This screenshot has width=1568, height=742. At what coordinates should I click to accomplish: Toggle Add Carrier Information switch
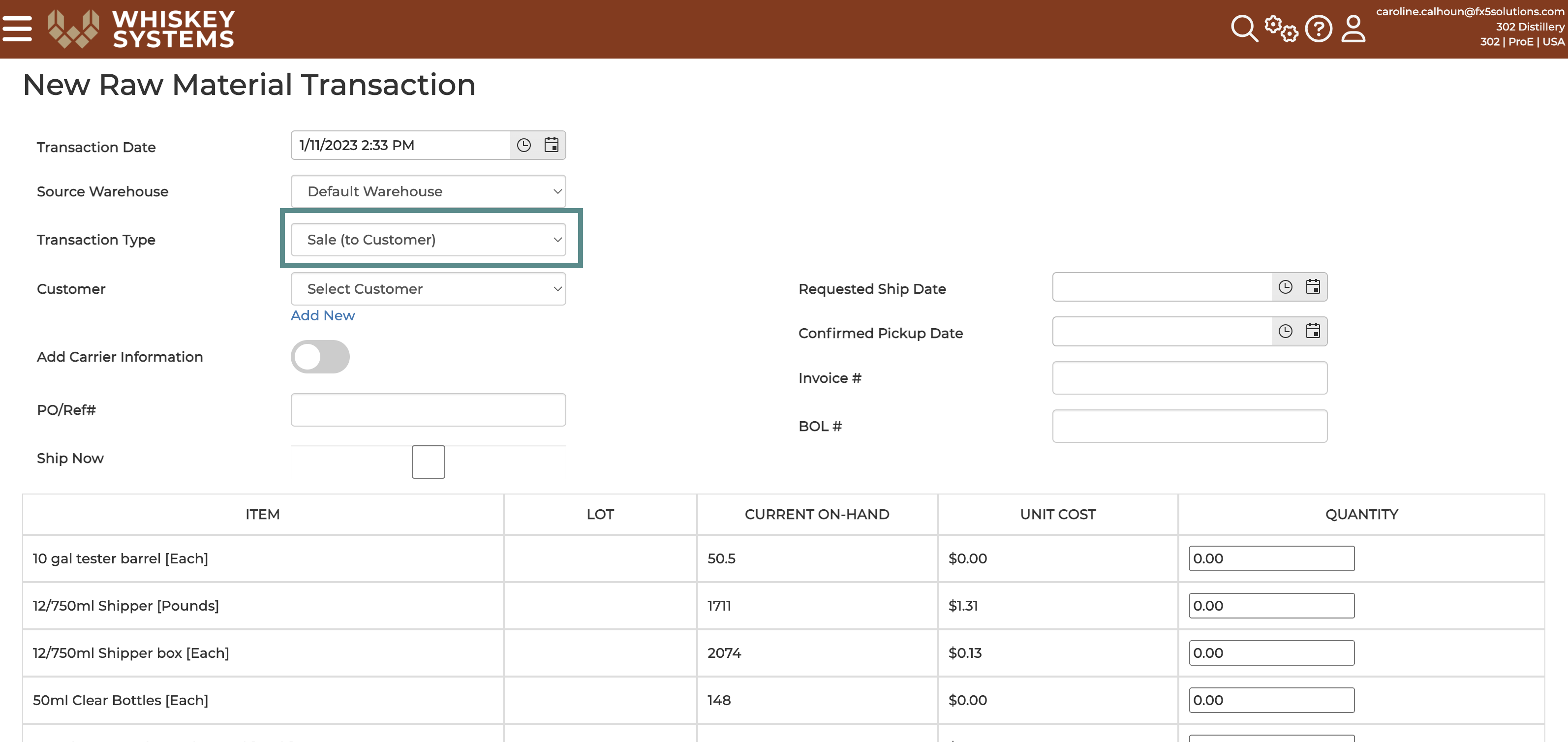click(x=320, y=357)
